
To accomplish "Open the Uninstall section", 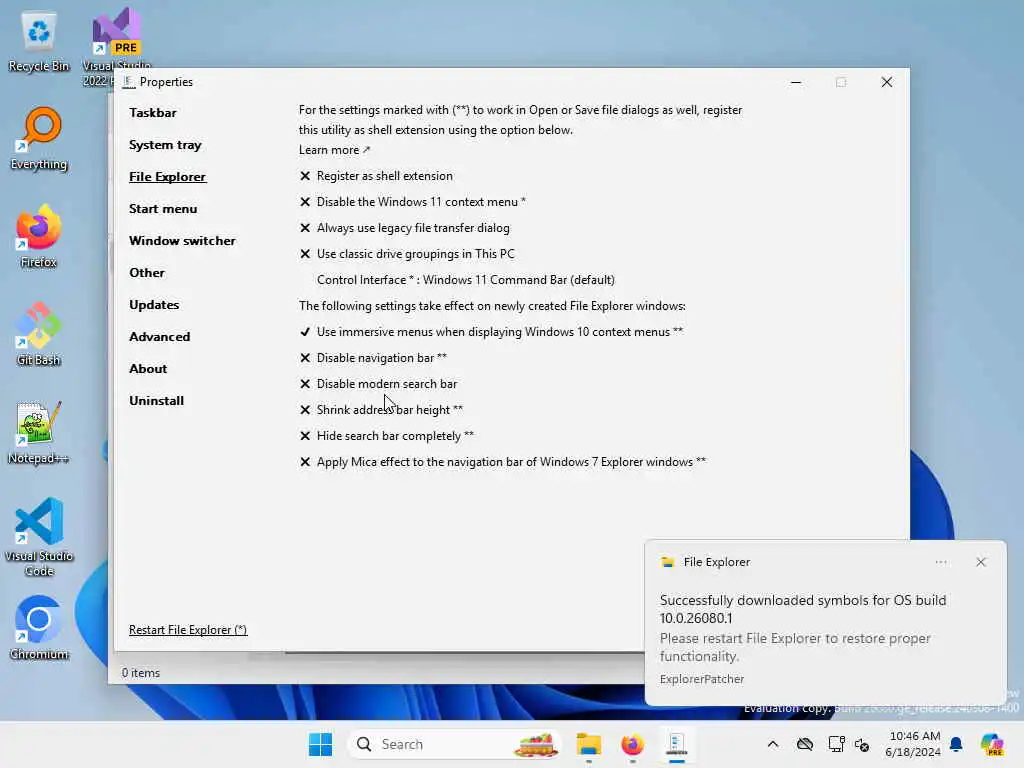I will click(157, 401).
